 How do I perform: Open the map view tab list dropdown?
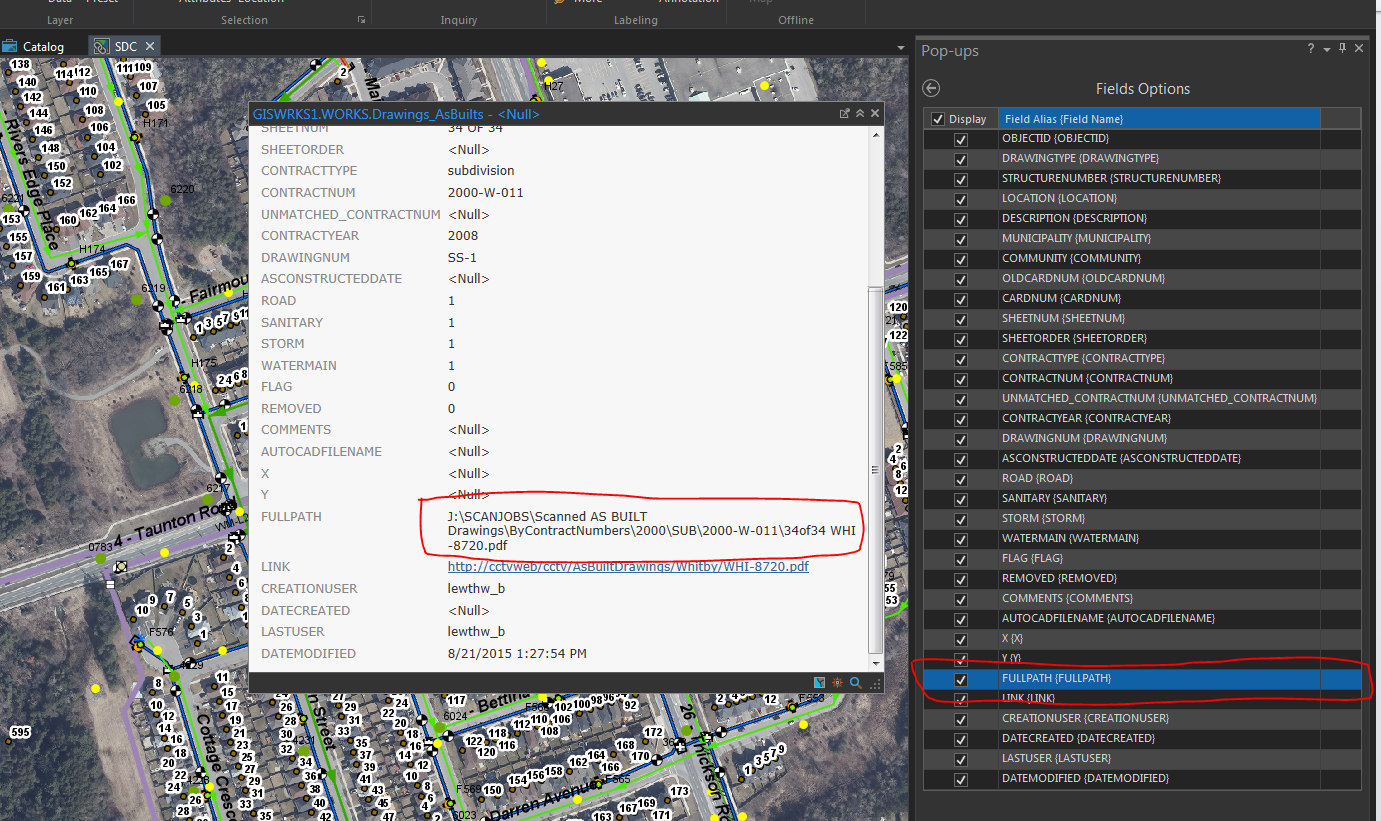click(900, 47)
